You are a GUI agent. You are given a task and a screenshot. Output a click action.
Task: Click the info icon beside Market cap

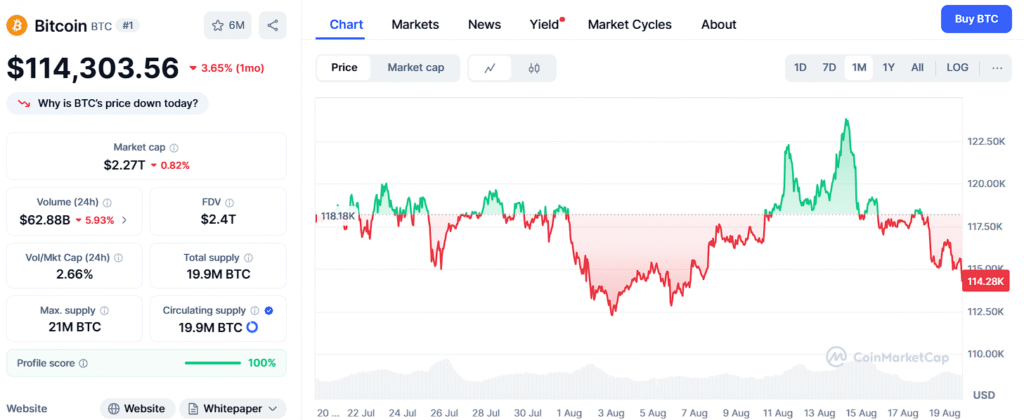174,148
